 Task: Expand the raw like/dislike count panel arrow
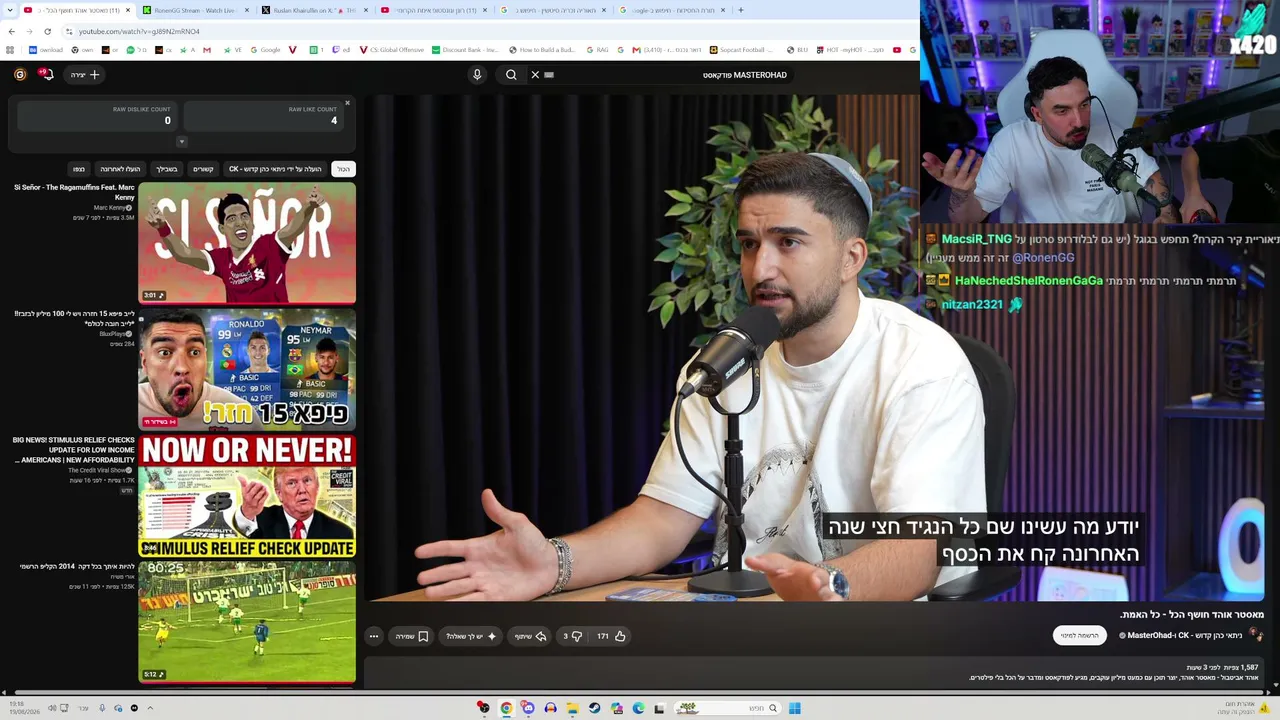182,141
